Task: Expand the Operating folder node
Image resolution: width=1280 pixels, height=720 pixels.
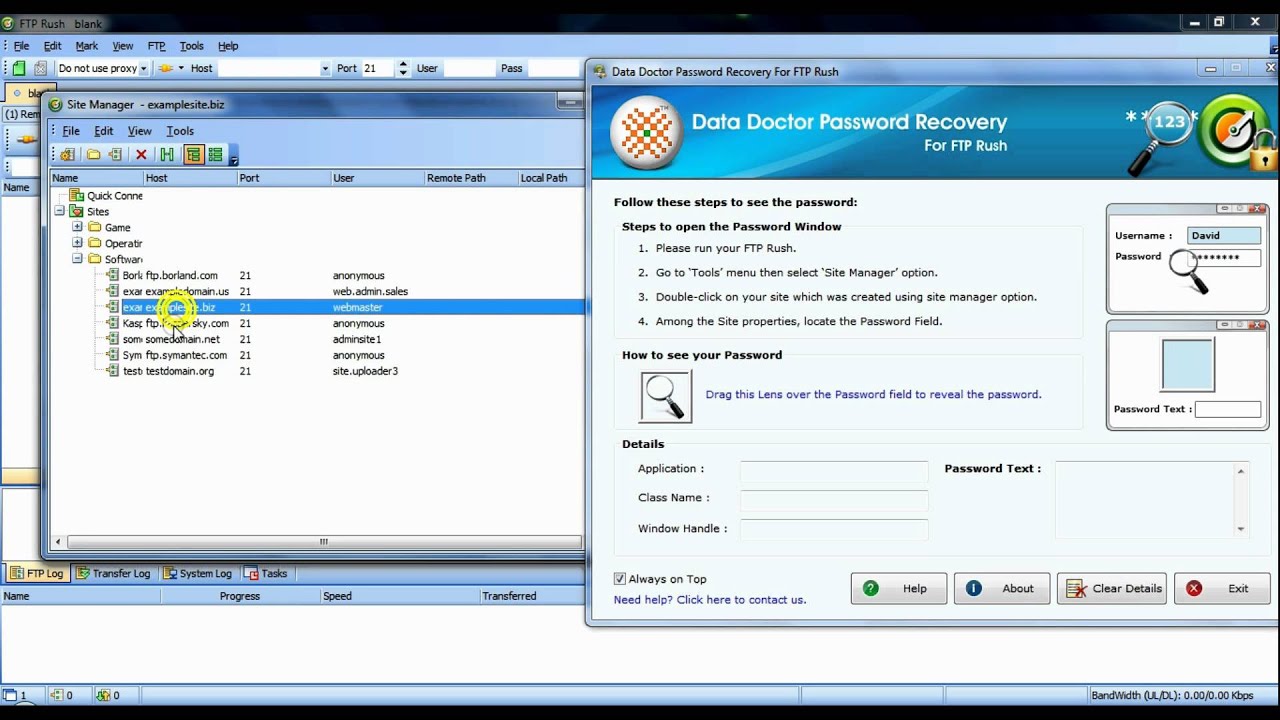Action: (x=77, y=243)
